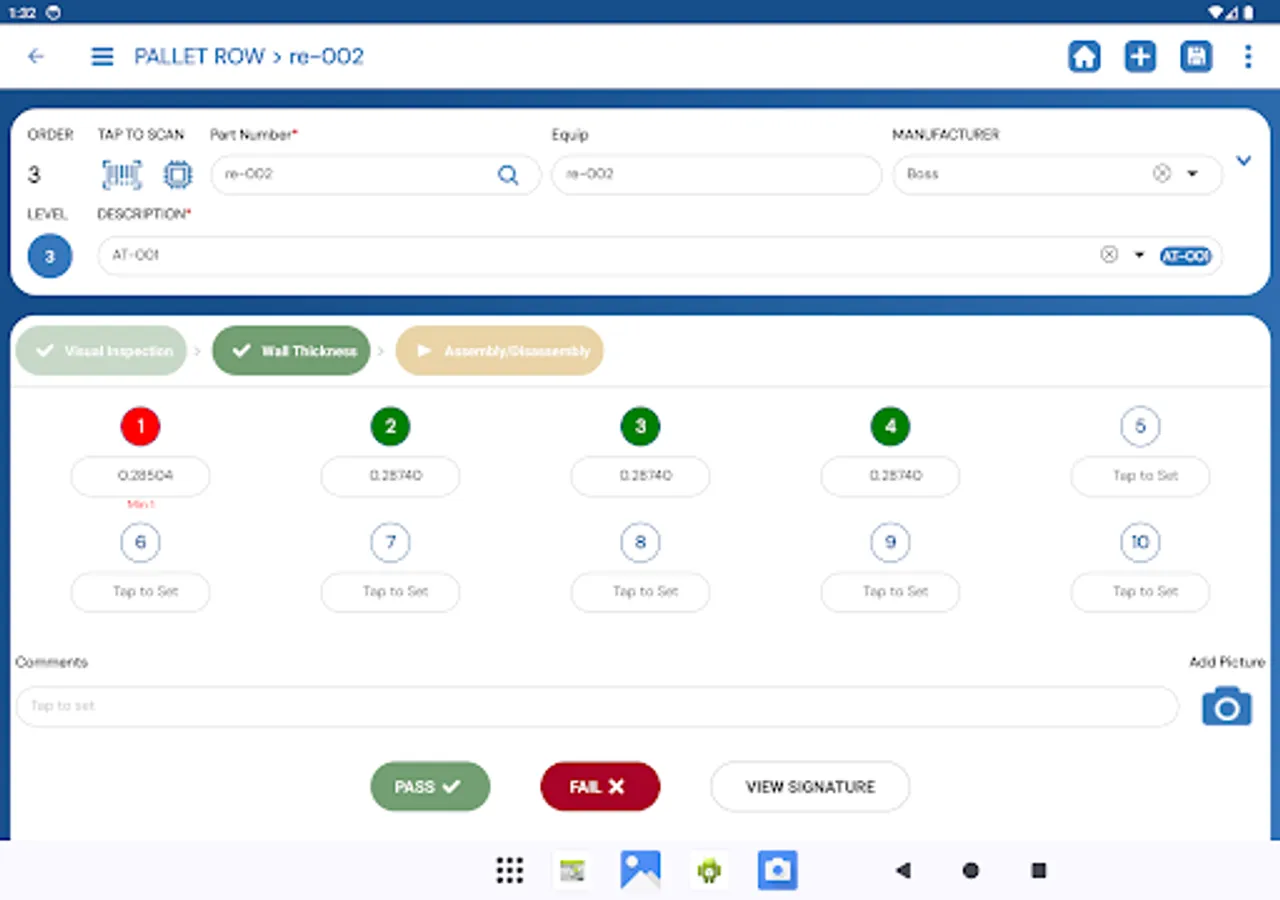Tap the NFC chip scan icon
Viewport: 1280px width, 900px height.
pyautogui.click(x=178, y=174)
